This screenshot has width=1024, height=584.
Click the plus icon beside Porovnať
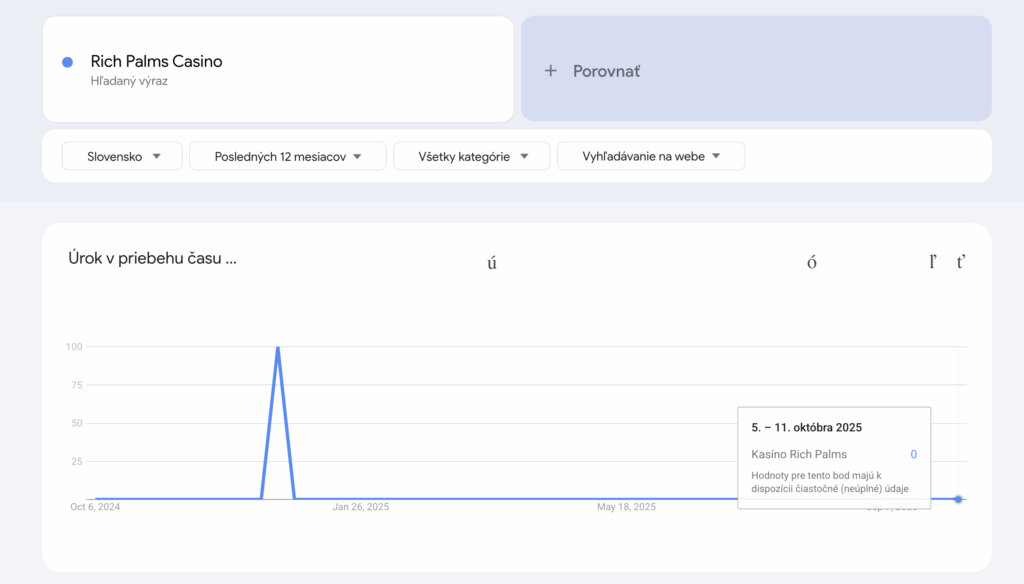[550, 71]
